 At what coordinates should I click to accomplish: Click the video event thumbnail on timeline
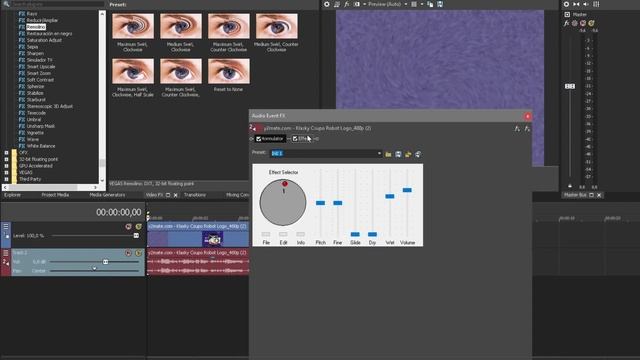click(x=212, y=239)
